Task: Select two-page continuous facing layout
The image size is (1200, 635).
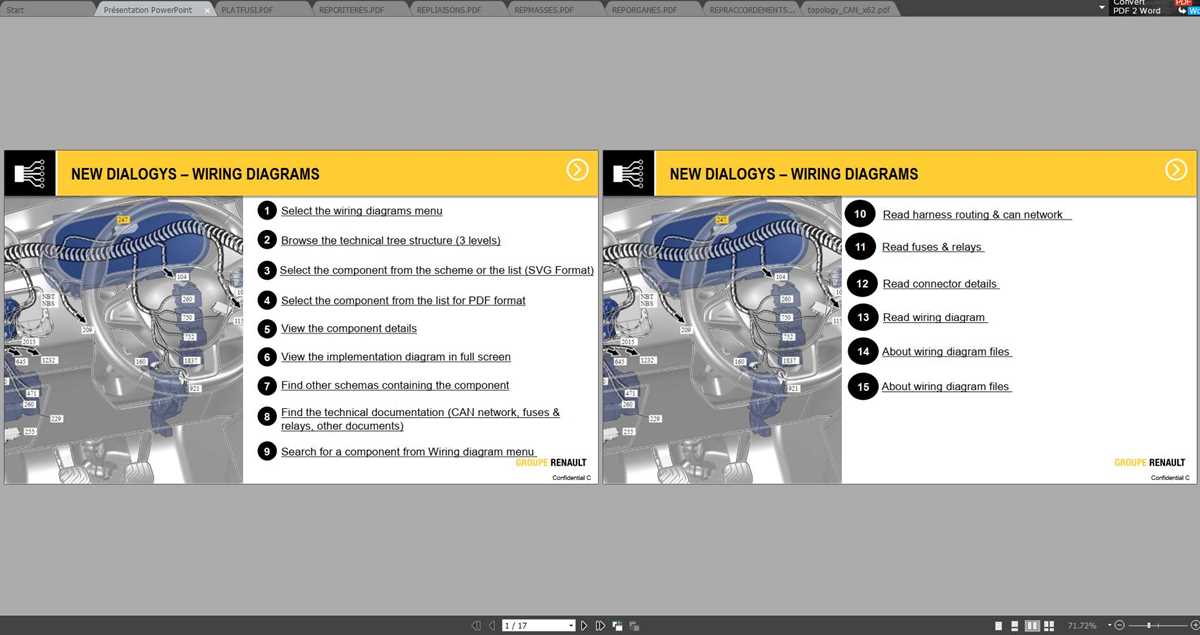Action: click(x=1049, y=626)
